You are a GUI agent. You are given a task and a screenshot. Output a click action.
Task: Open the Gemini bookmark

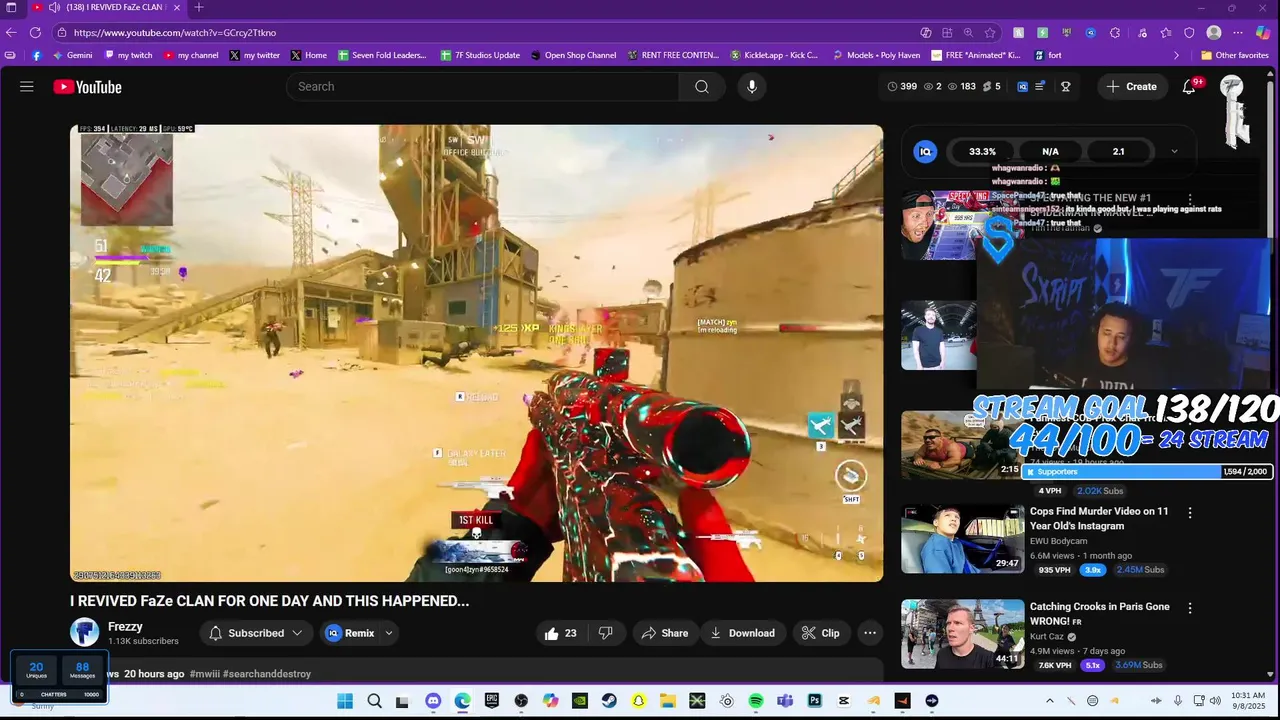coord(73,56)
